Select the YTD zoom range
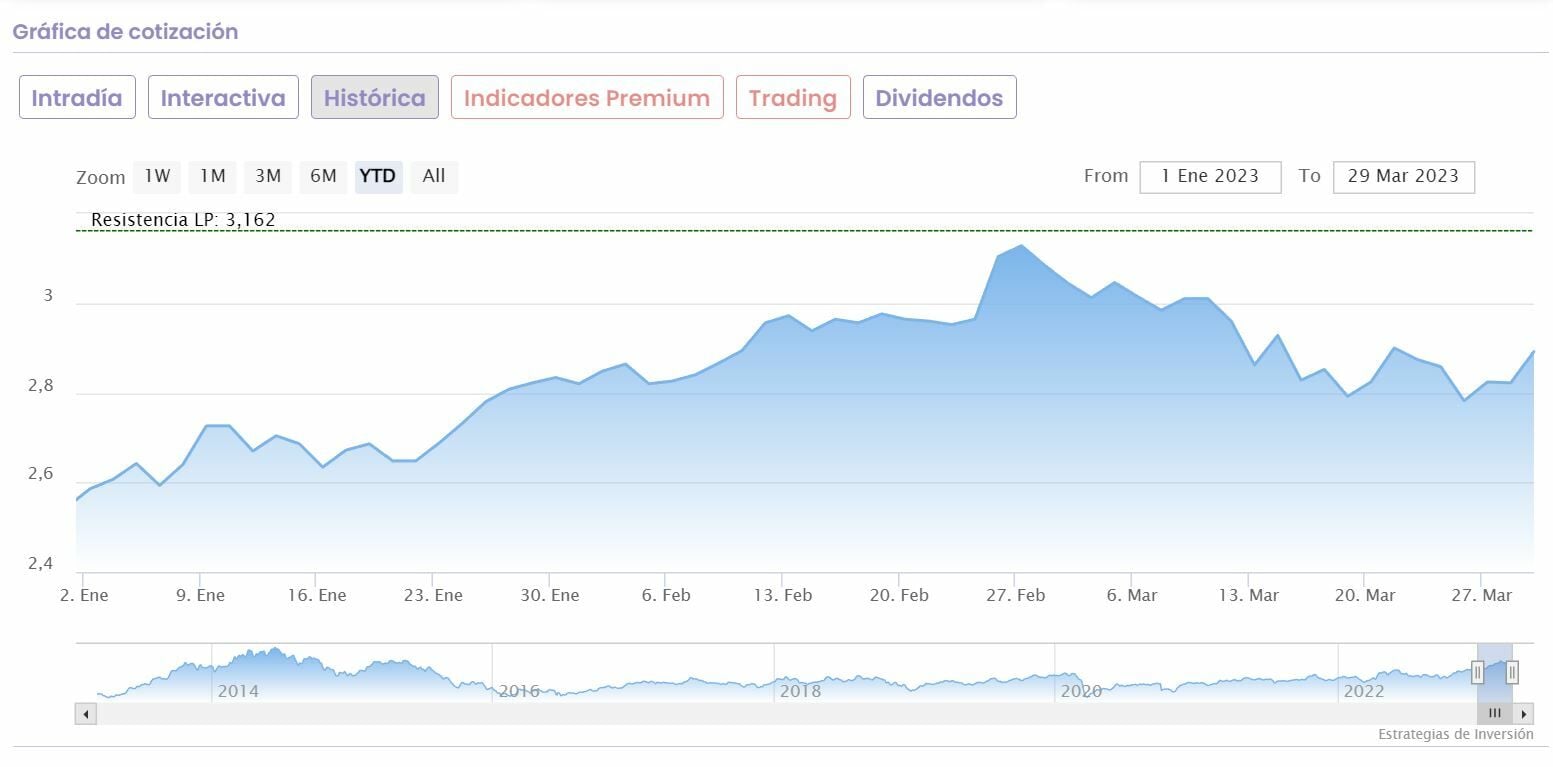 coord(378,177)
